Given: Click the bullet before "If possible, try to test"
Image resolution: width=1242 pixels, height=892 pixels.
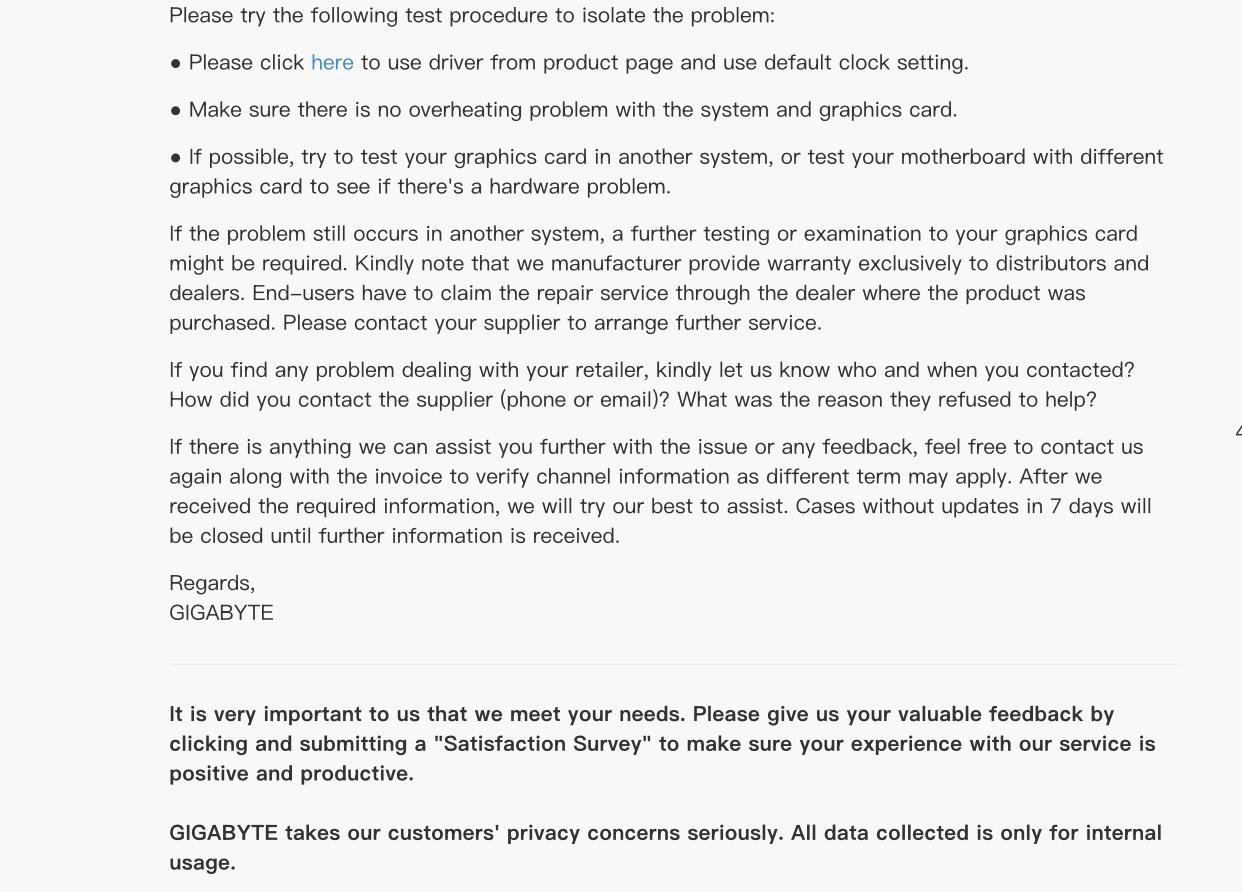Looking at the screenshot, I should point(176,158).
